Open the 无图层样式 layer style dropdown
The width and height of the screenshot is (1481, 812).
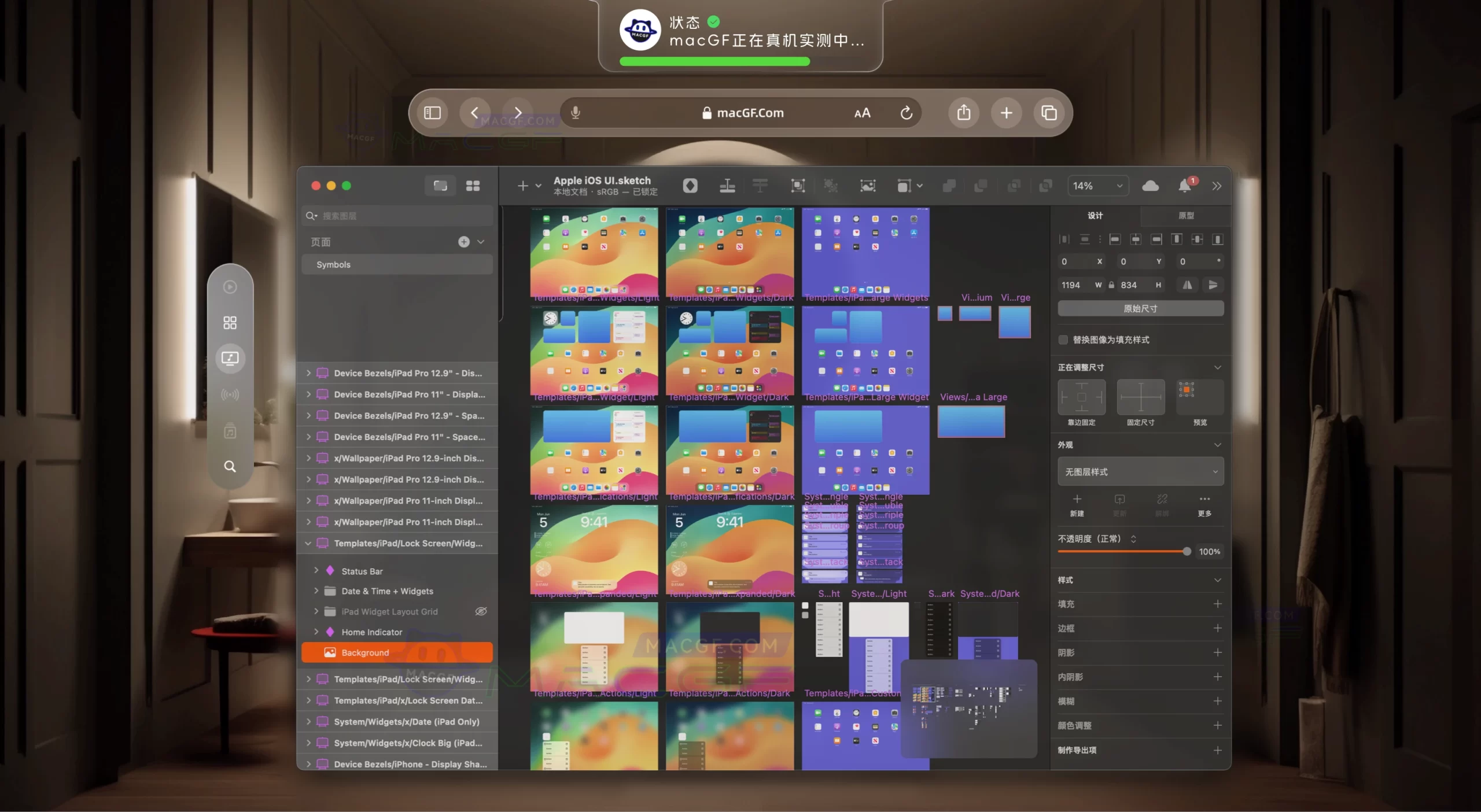(x=1140, y=472)
